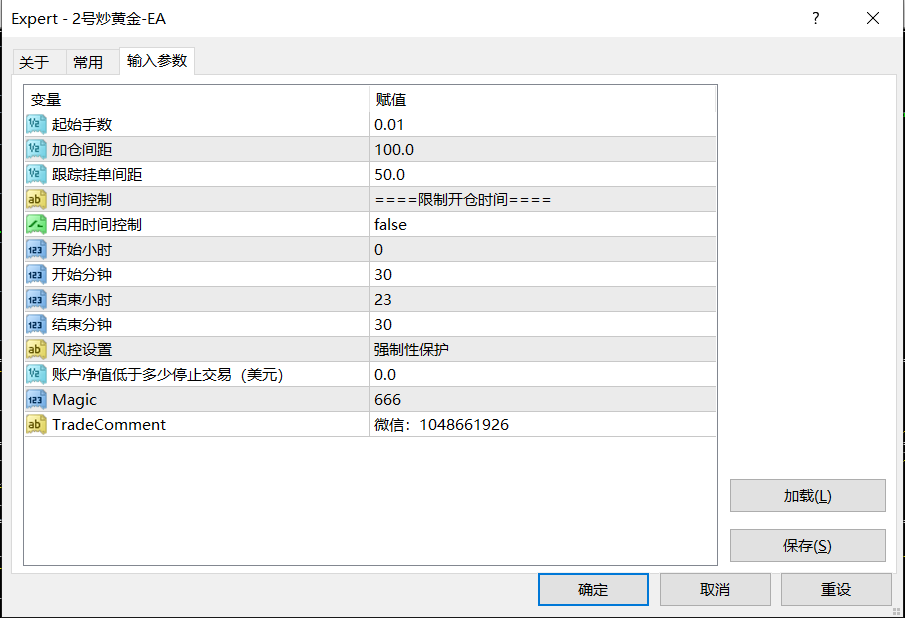This screenshot has width=905, height=618.
Task: Cancel the dialog with 取消
Action: coord(715,590)
